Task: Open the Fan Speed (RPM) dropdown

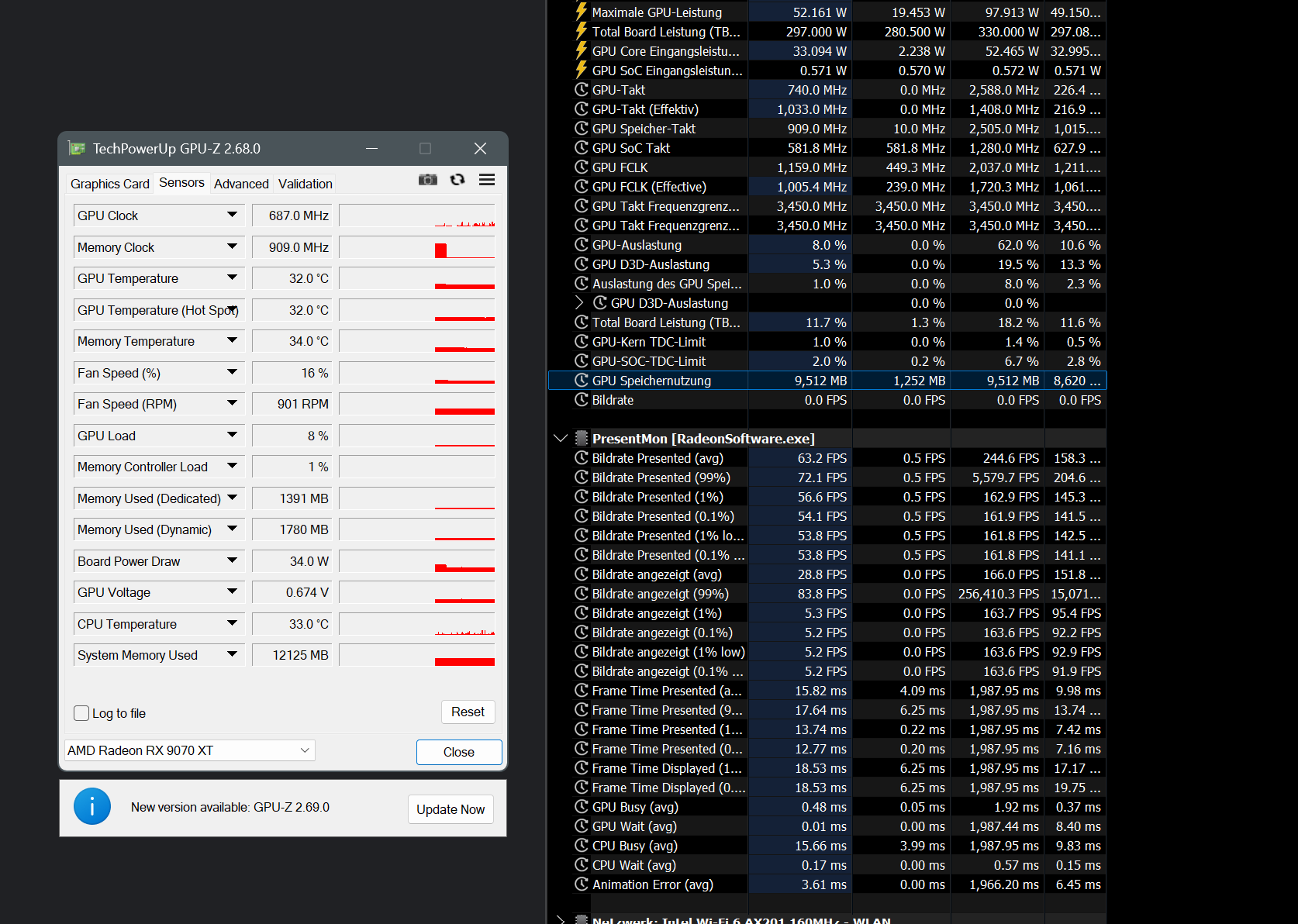Action: pyautogui.click(x=232, y=403)
